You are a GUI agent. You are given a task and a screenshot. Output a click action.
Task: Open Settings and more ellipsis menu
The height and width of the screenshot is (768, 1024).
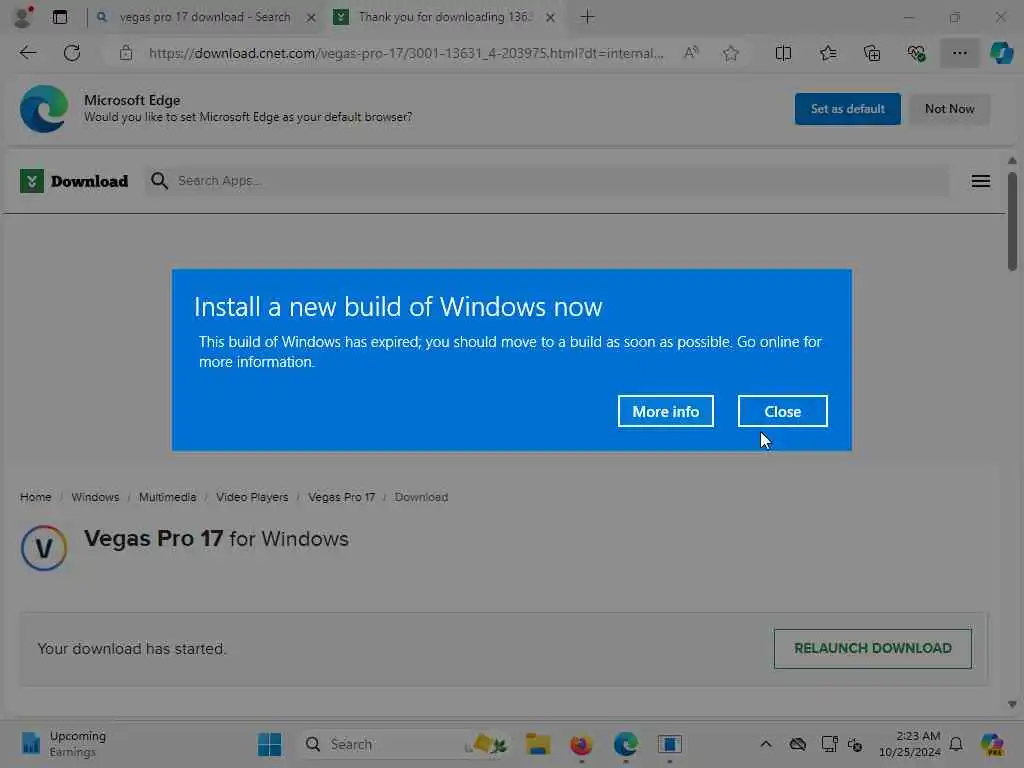coord(959,53)
